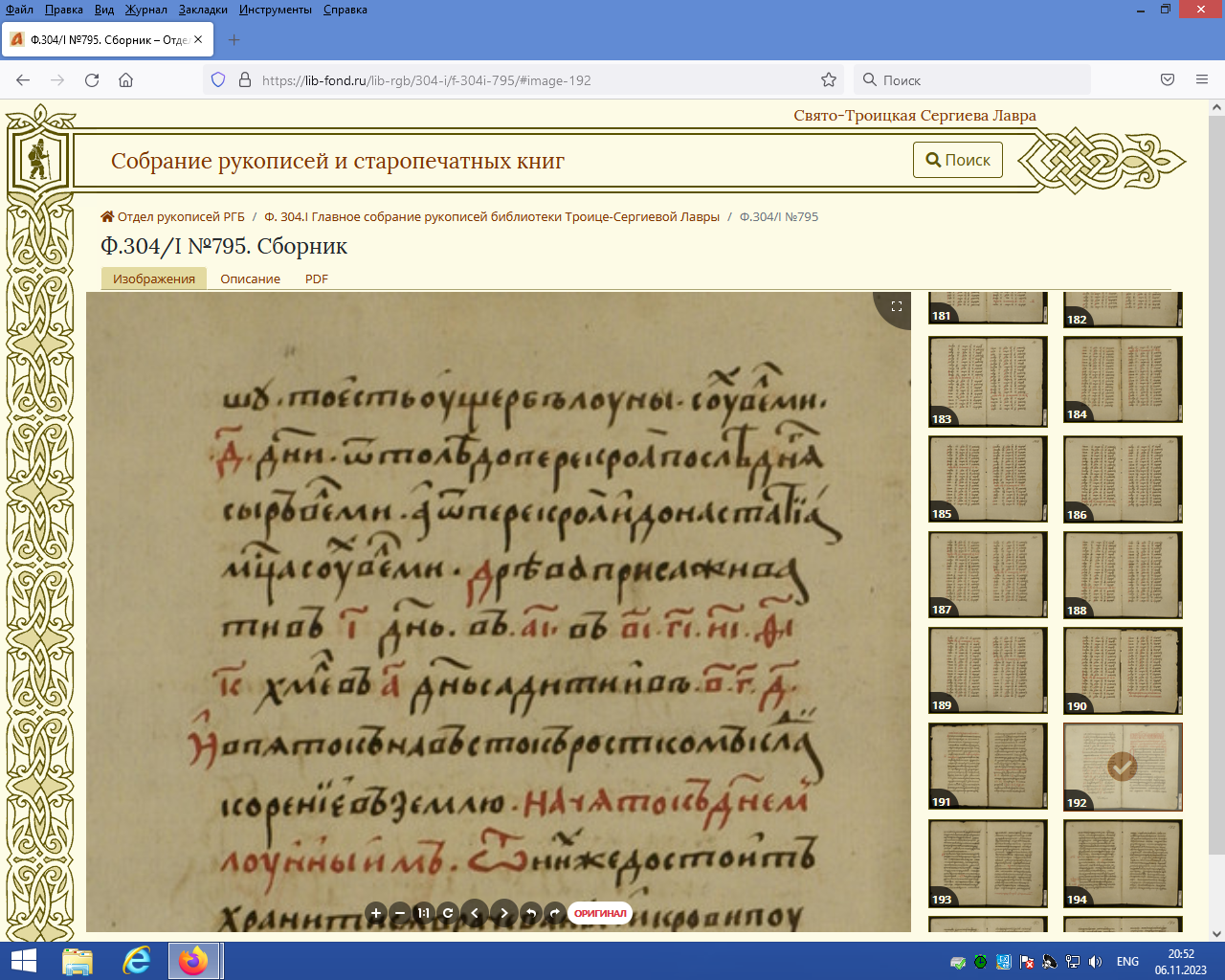Go to next image with right chevron
1225x980 pixels.
click(504, 913)
